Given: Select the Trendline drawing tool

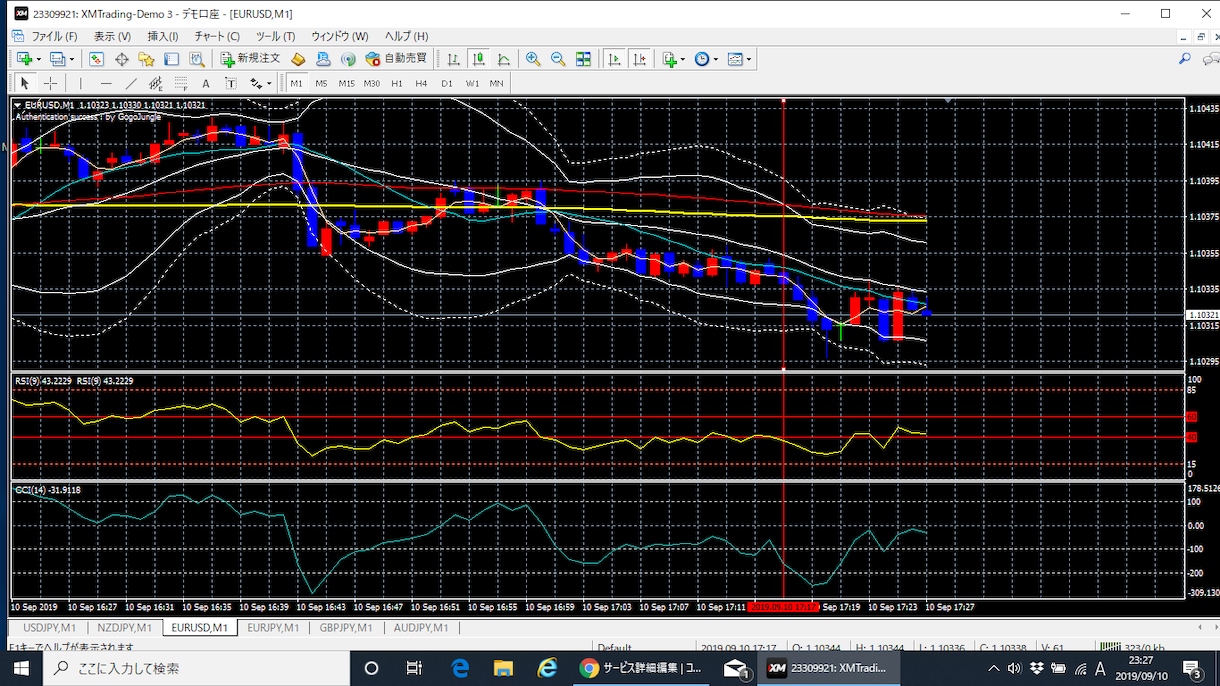Looking at the screenshot, I should pos(131,83).
